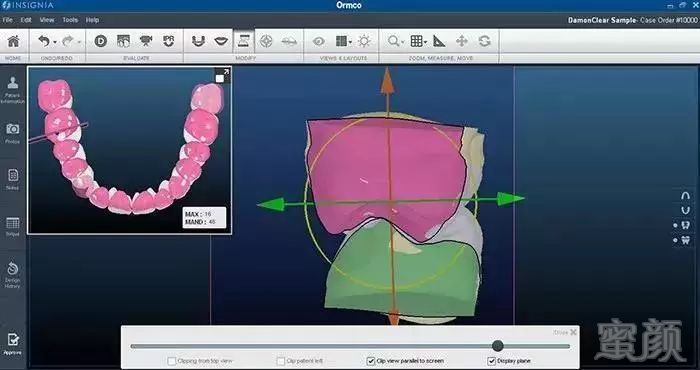This screenshot has width=700, height=370.
Task: Click the clipping plane slider handle
Action: click(x=498, y=345)
